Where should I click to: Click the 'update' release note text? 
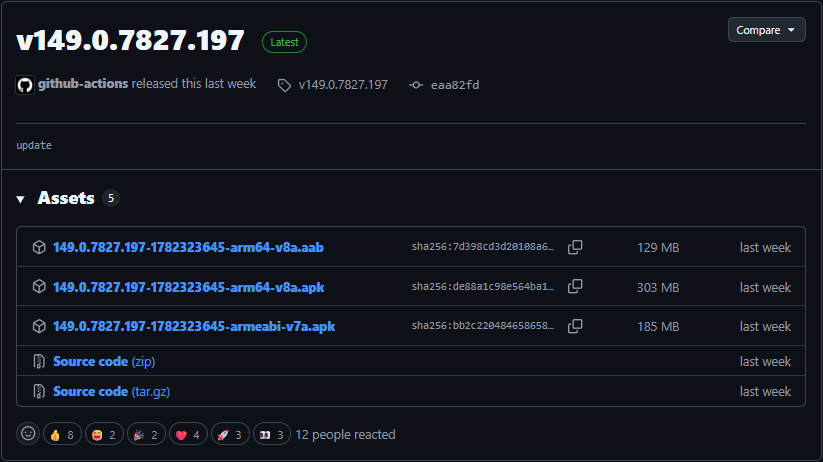pyautogui.click(x=34, y=145)
